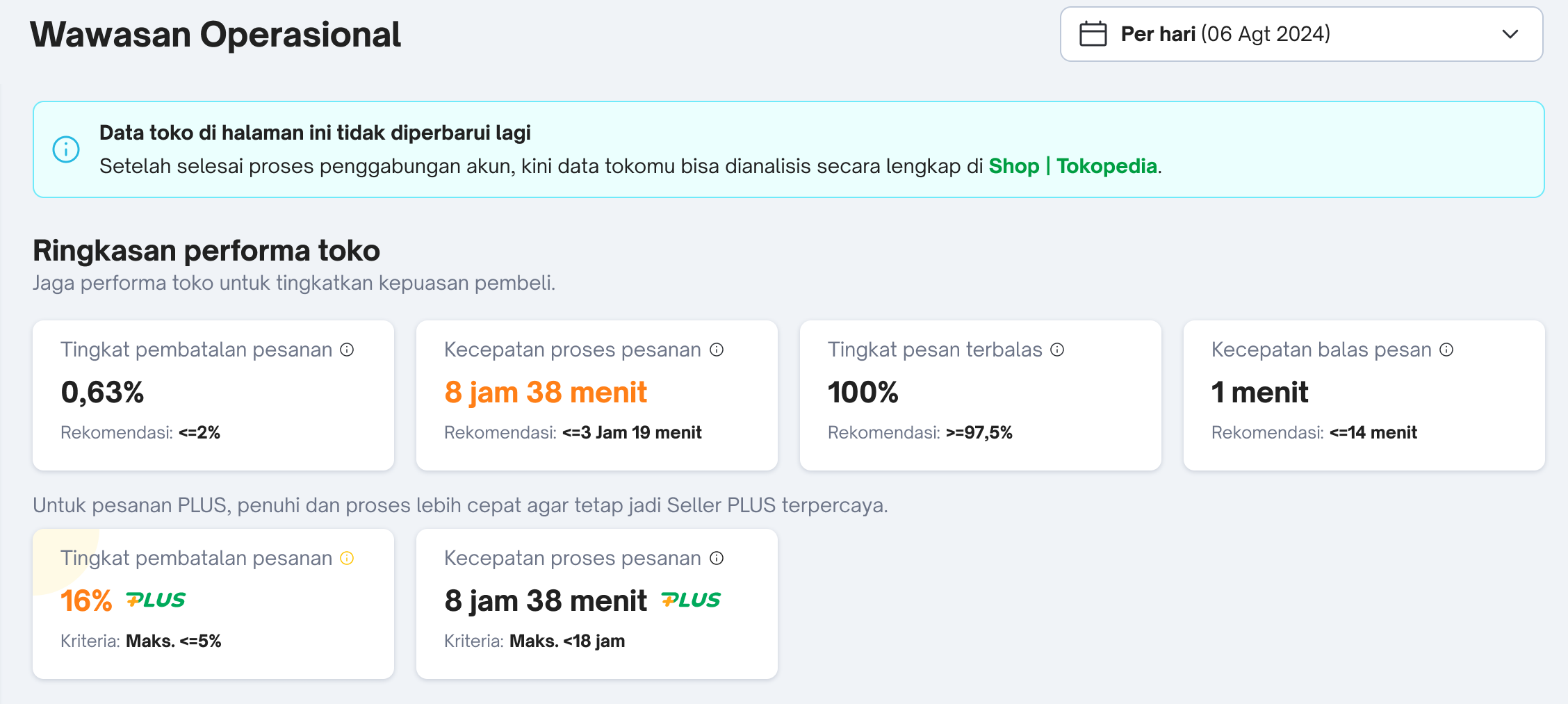Click the PLUS badge next to 16%
Screen dimensions: 1568x704
tap(156, 600)
